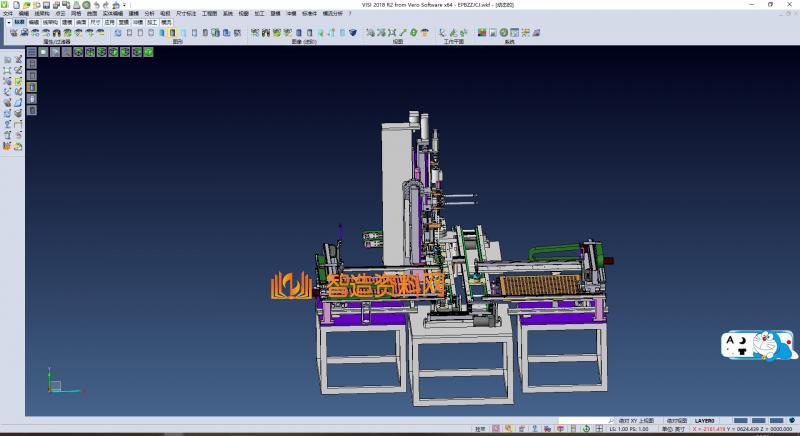
Task: Click the 绝对 XY 上视图 status button
Action: point(635,421)
